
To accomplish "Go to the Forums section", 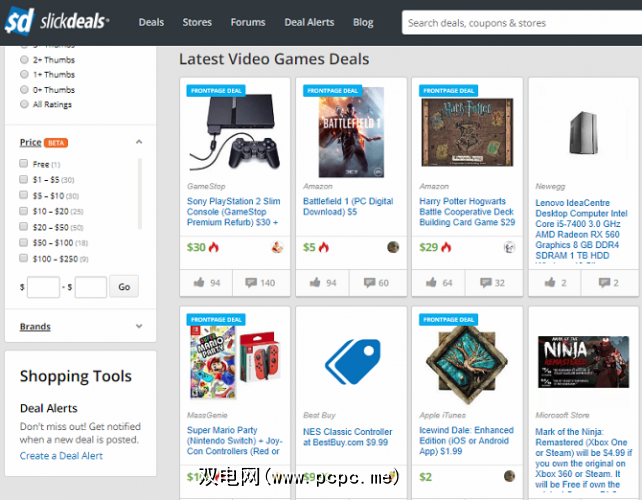I will pyautogui.click(x=248, y=22).
